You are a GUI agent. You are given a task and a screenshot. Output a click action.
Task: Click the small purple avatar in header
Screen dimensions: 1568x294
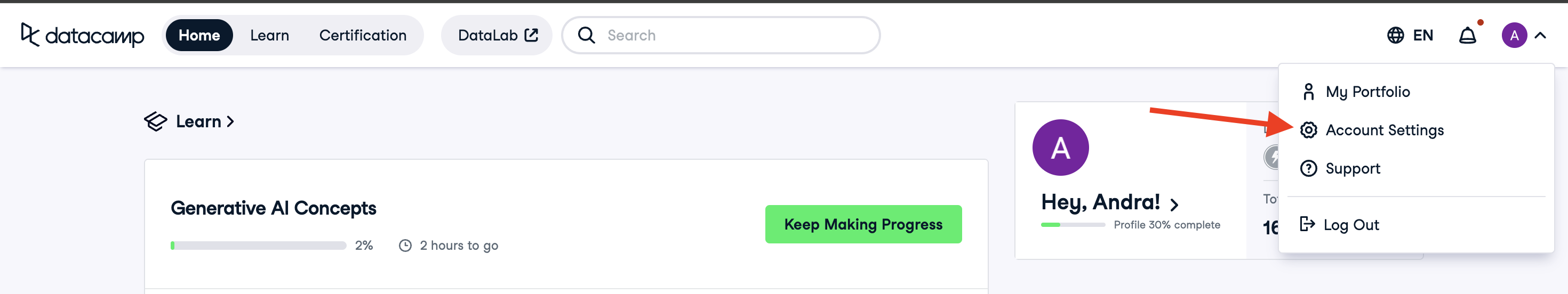tap(1514, 35)
